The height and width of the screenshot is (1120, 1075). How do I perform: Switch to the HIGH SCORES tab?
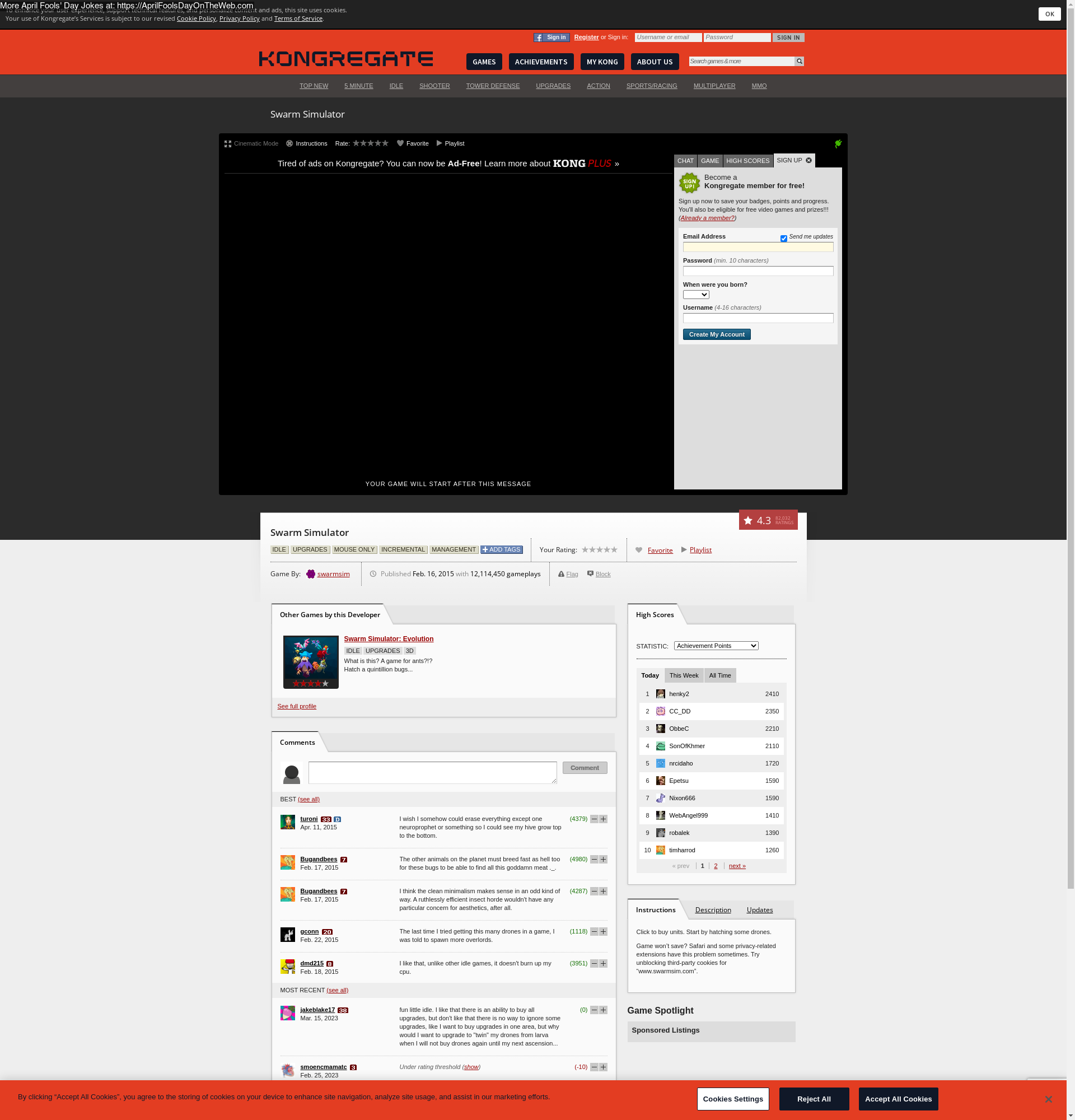[747, 161]
